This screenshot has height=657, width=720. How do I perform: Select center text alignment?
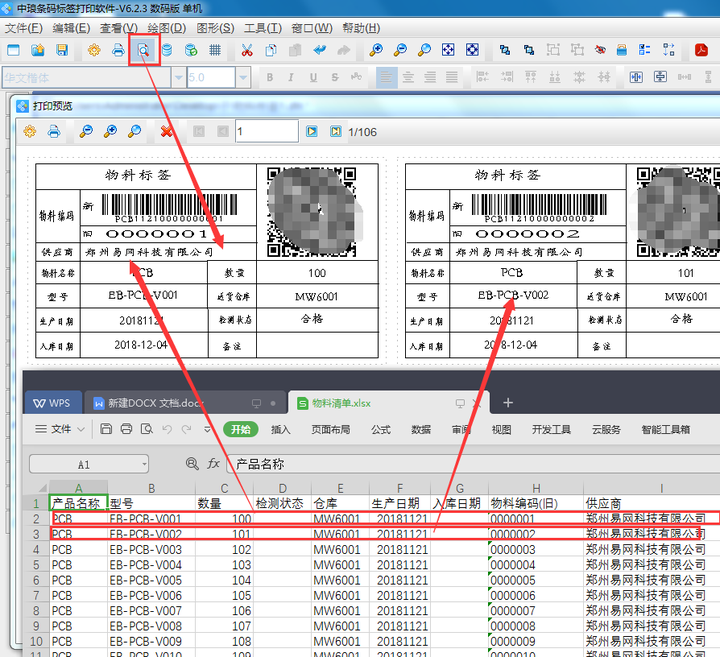coord(408,78)
